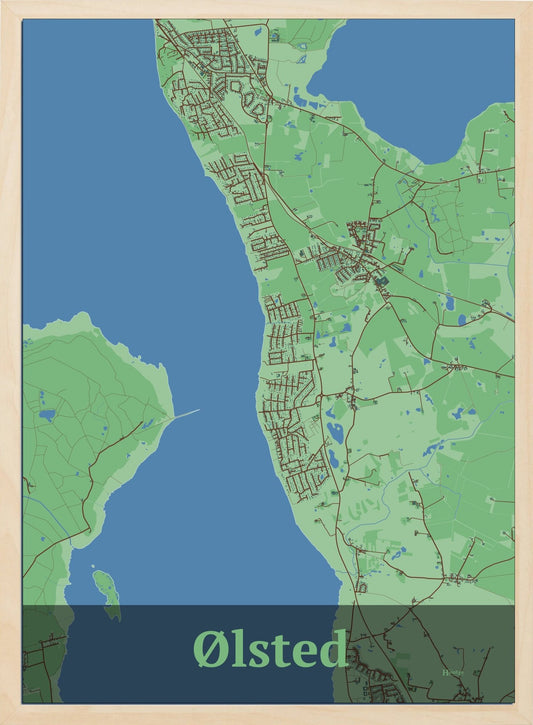
Task: Click the dark teal building in town center
Action: click(382, 281)
